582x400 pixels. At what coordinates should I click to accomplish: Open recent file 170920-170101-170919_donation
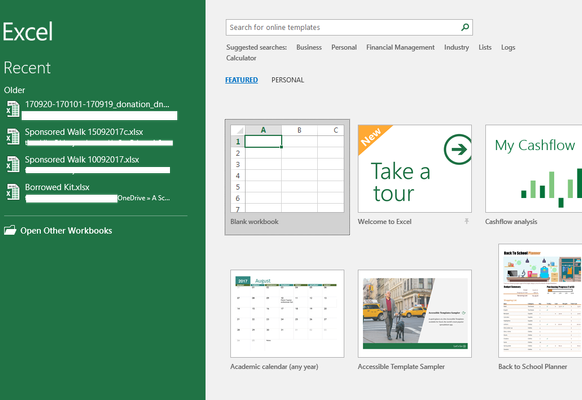coord(97,104)
